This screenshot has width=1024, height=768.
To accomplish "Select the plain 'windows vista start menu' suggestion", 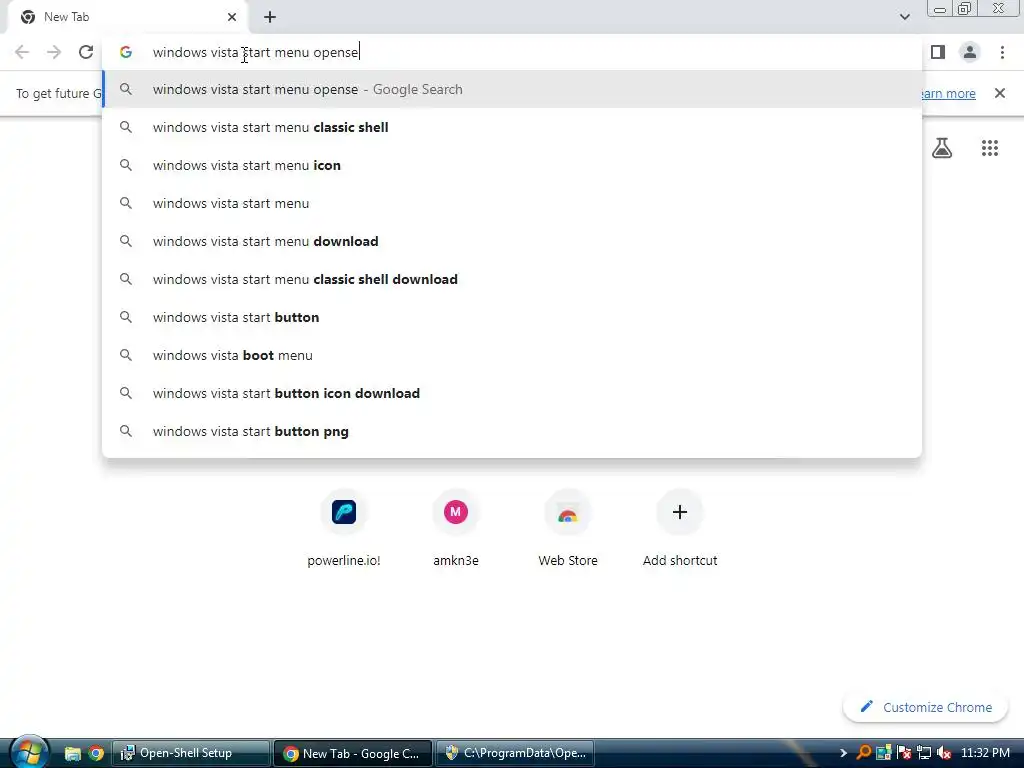I will tap(512, 203).
